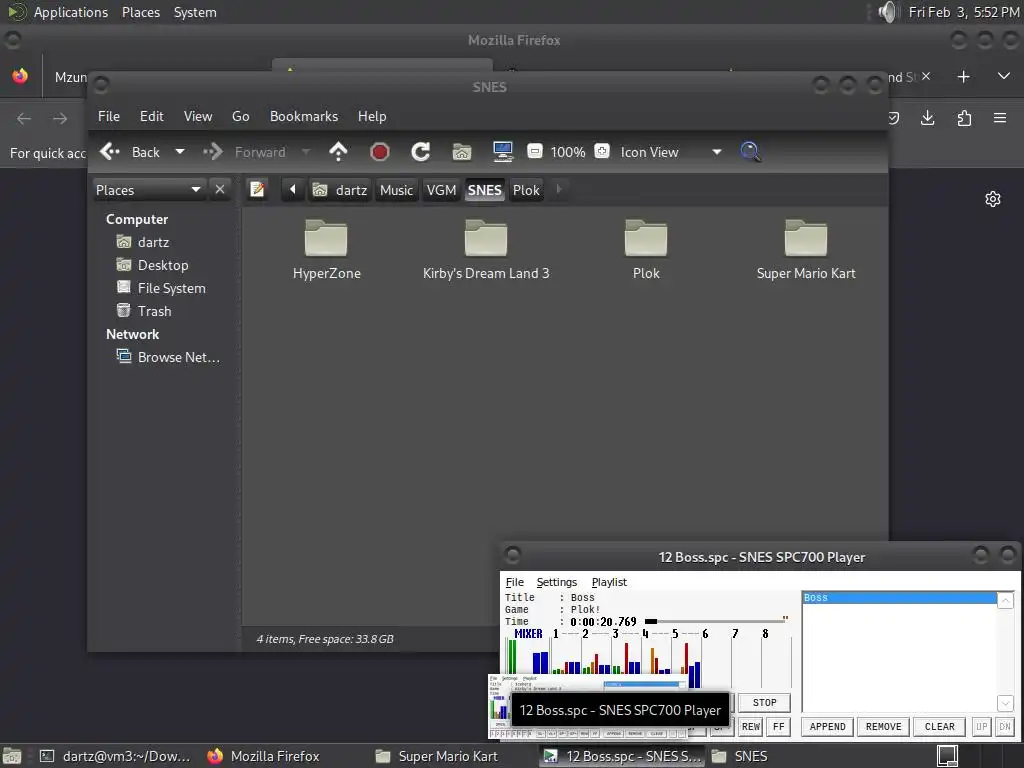
Task: Click the CLEAR playlist button
Action: 939,726
